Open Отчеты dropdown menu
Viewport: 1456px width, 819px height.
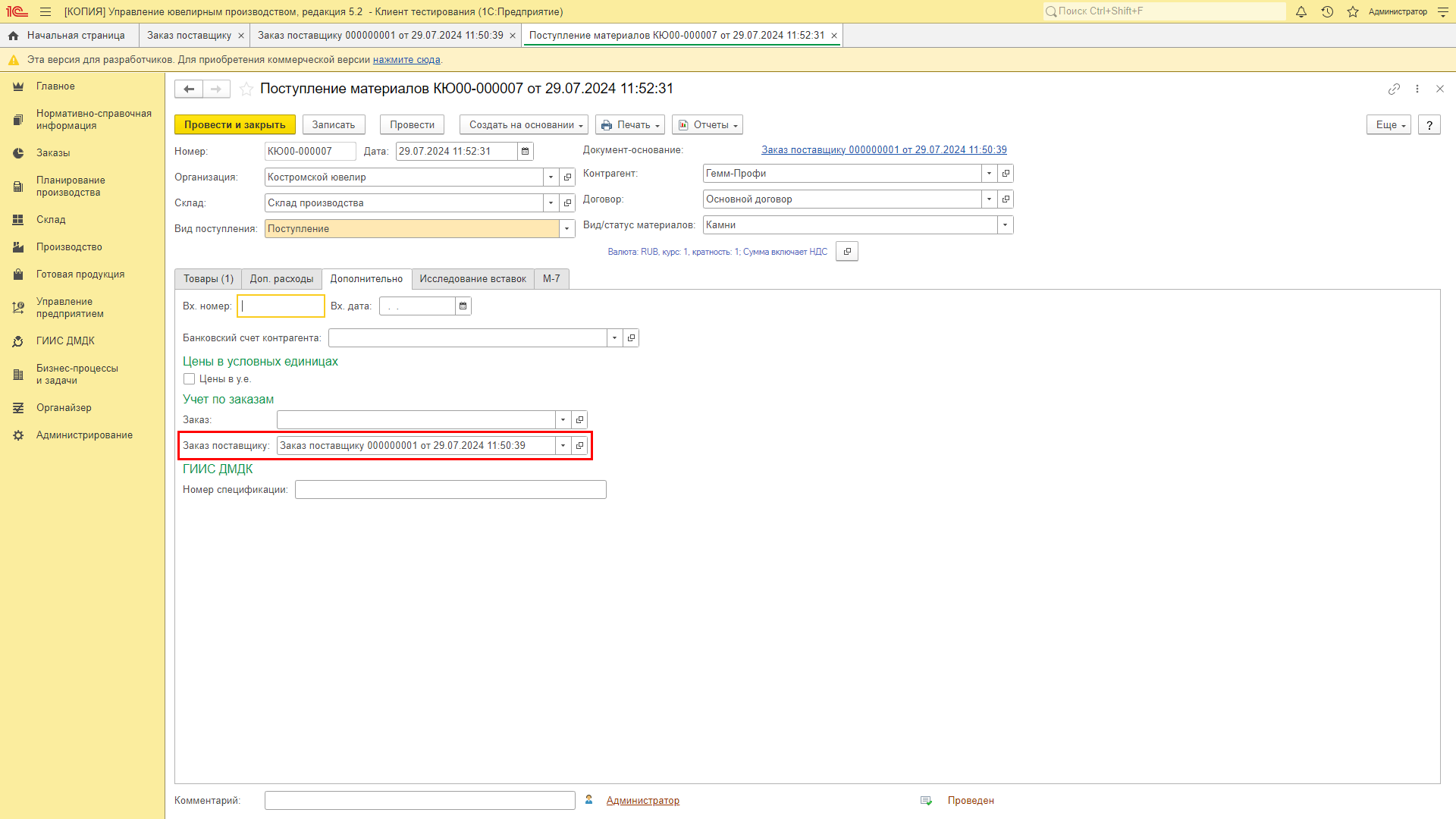[x=708, y=124]
